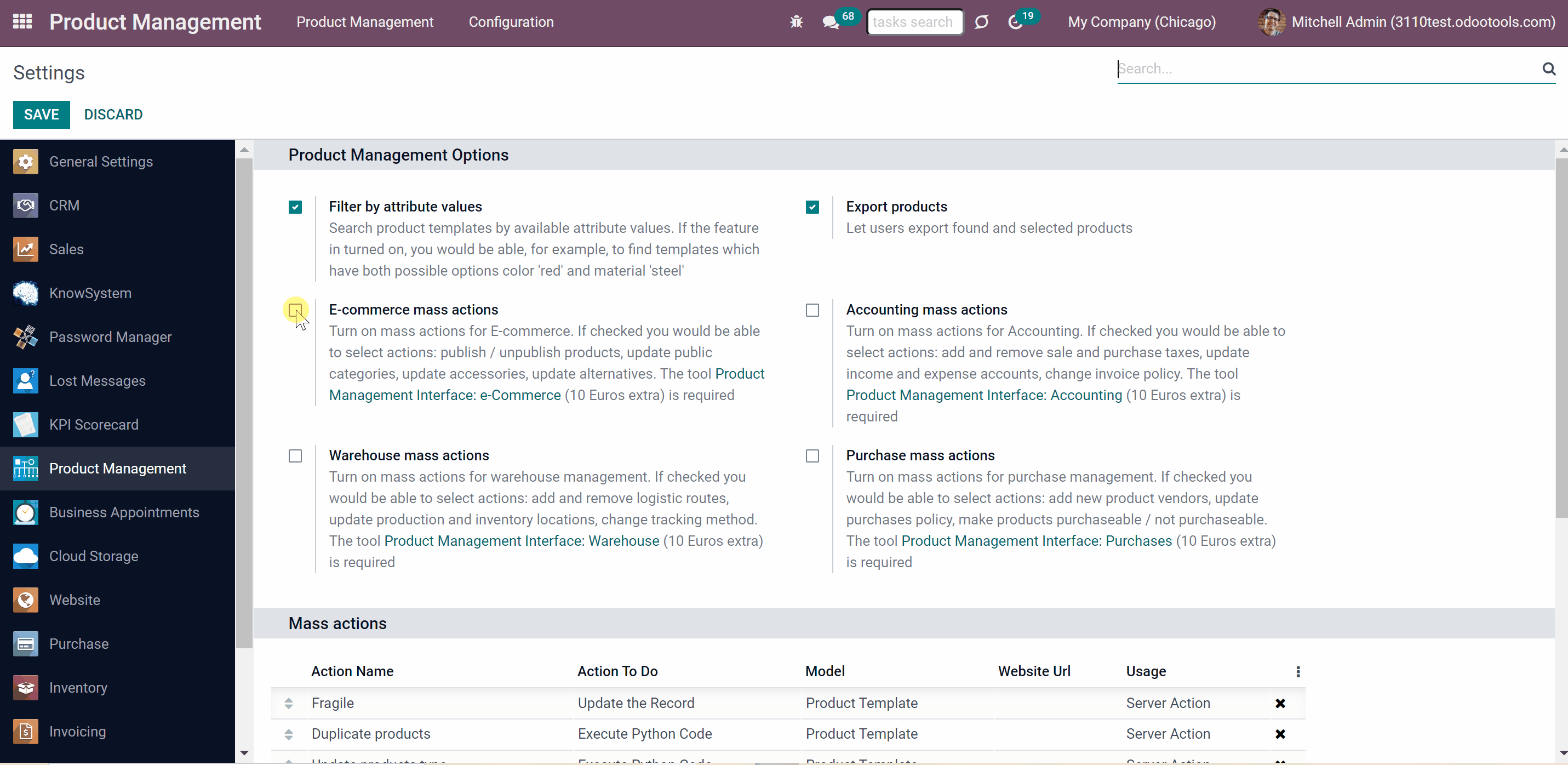Click Mitchell Admin avatar picture
The height and width of the screenshot is (765, 1568).
tap(1271, 22)
